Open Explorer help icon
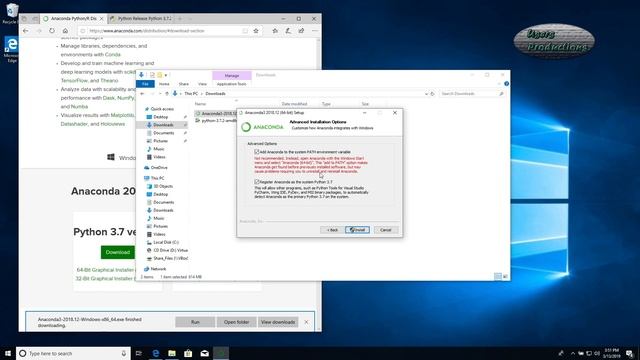Screen dimensions: 640x360 coord(507,84)
